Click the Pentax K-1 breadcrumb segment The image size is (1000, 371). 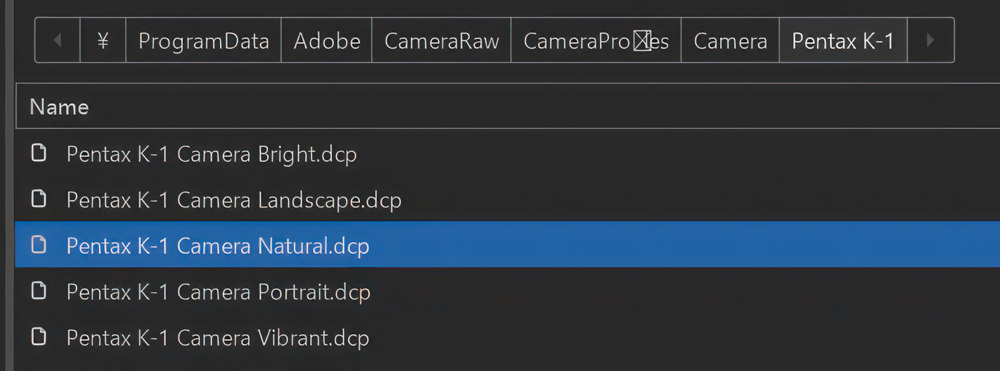[x=843, y=40]
